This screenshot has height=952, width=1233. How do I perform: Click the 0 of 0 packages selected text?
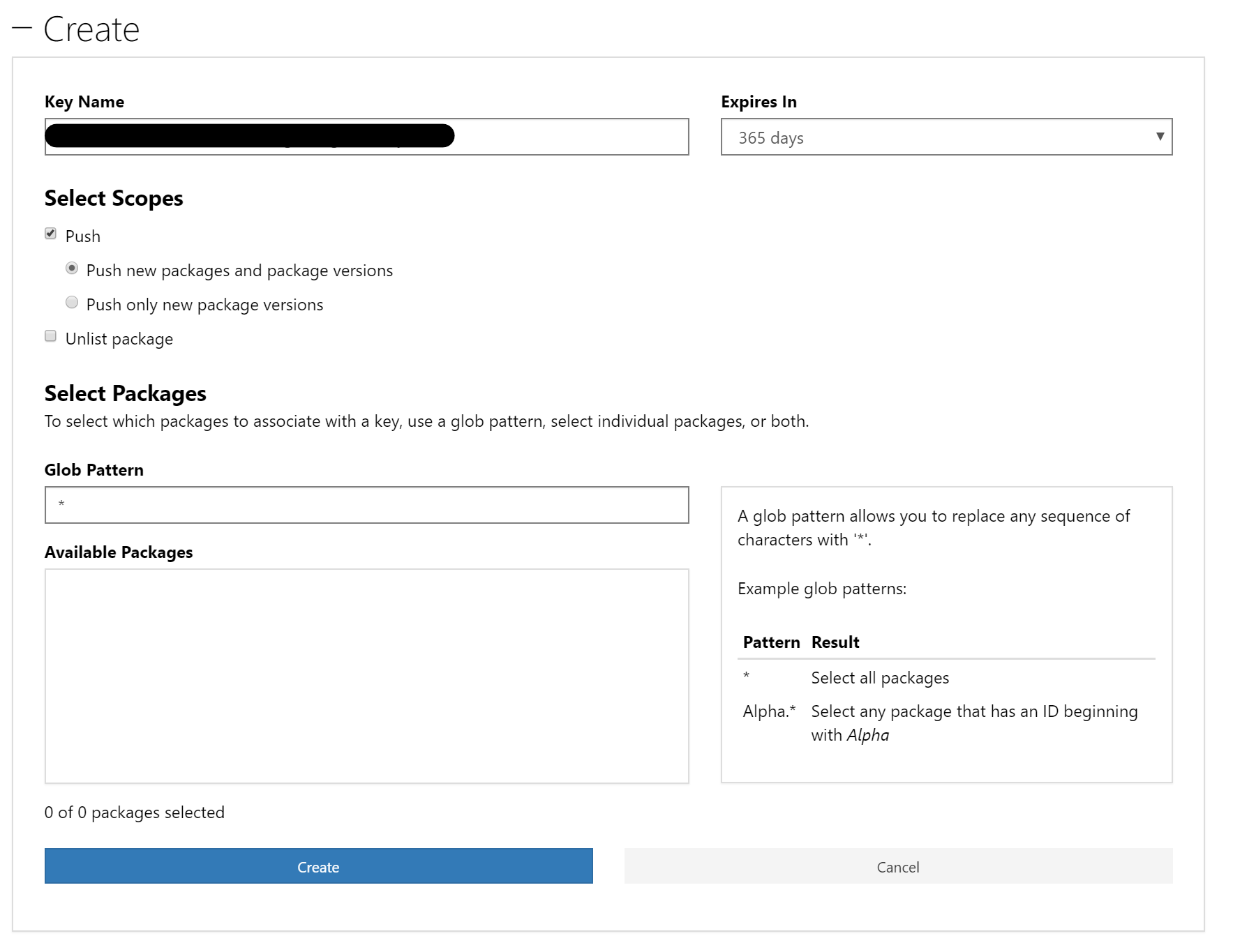coord(135,813)
